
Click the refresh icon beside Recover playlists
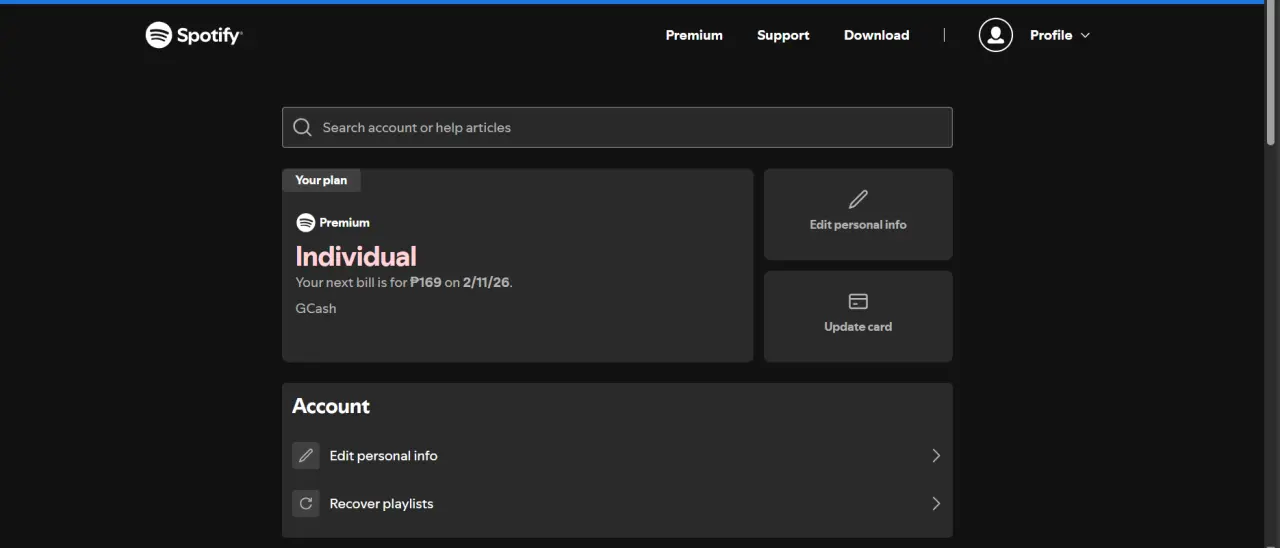tap(306, 503)
